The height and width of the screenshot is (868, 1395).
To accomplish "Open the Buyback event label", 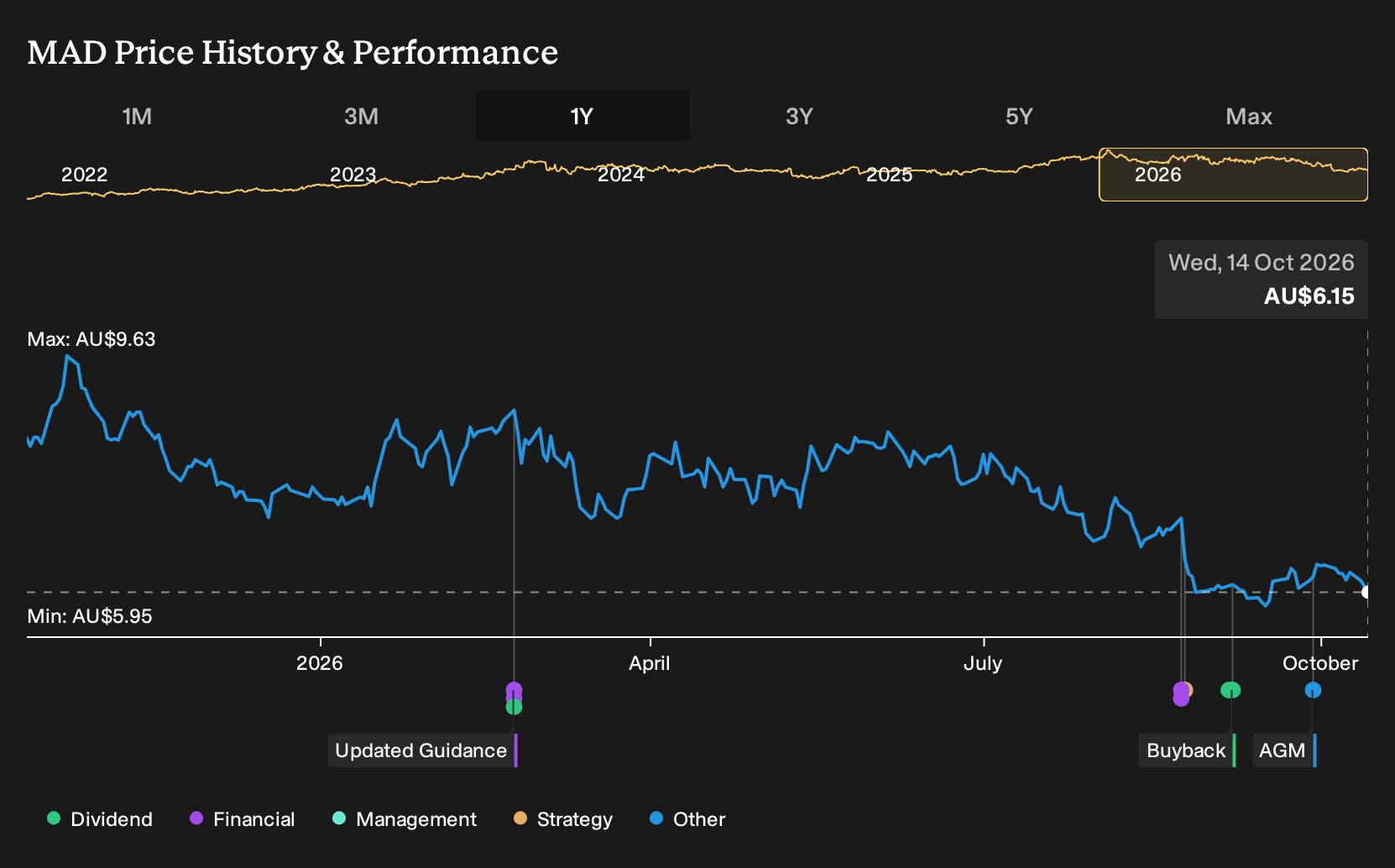I will pyautogui.click(x=1187, y=750).
